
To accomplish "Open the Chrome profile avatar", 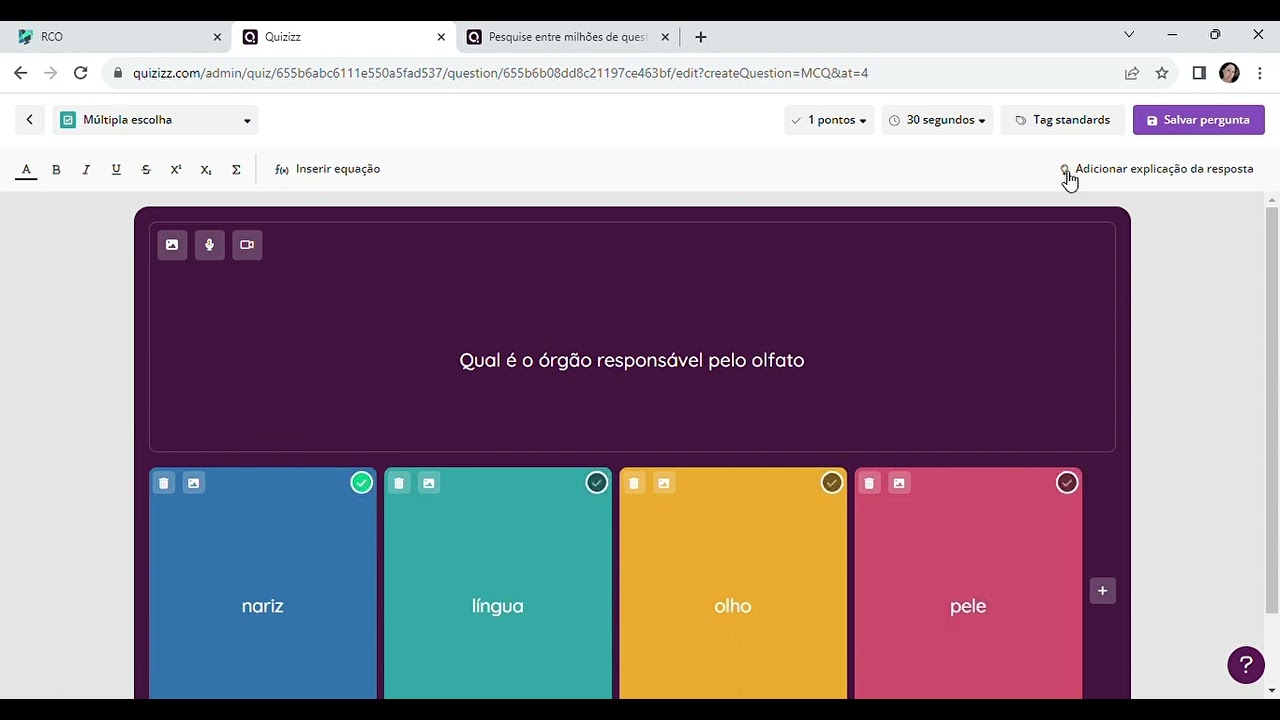I will point(1230,73).
